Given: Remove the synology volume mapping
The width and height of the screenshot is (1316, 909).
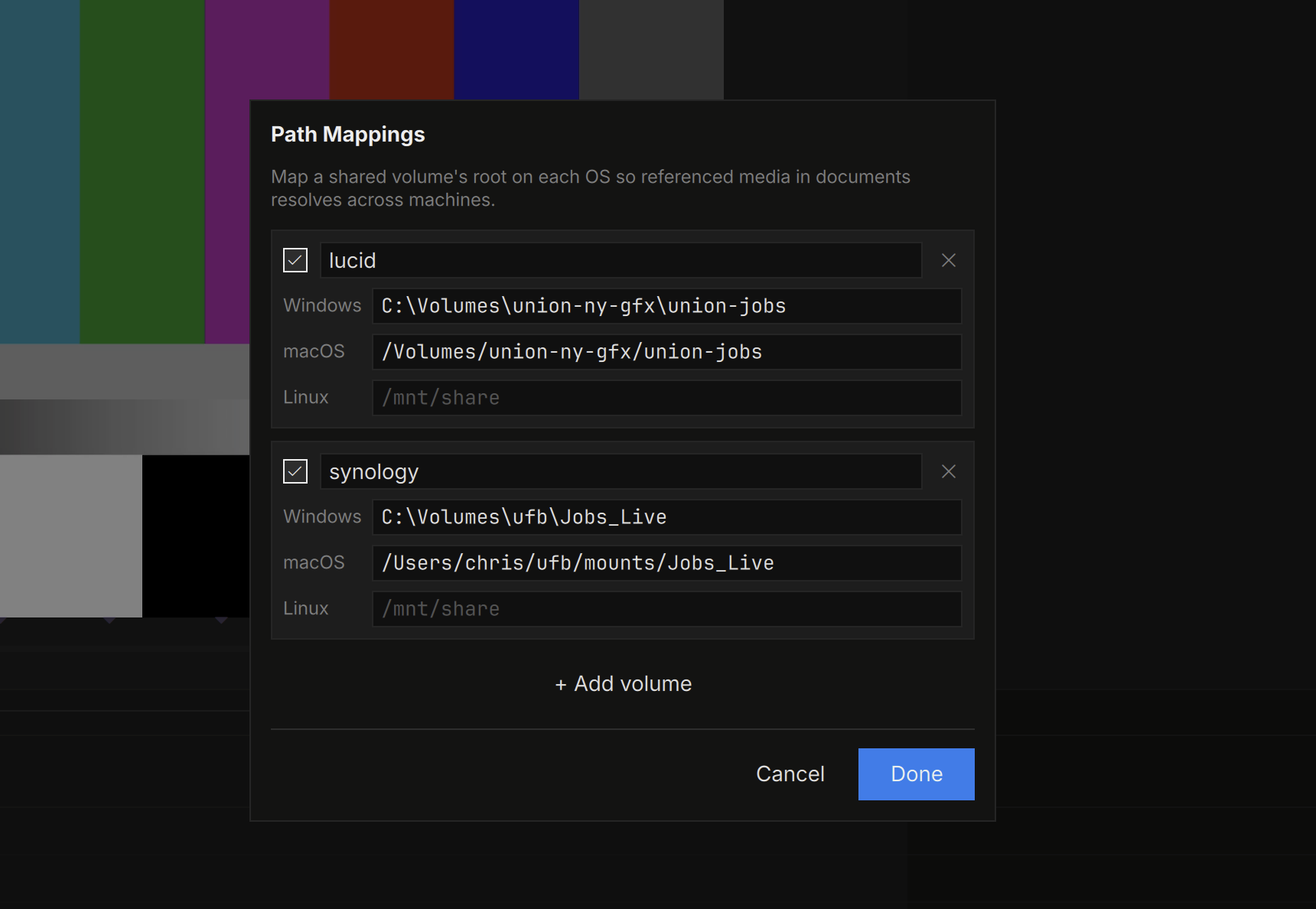Looking at the screenshot, I should pos(948,471).
